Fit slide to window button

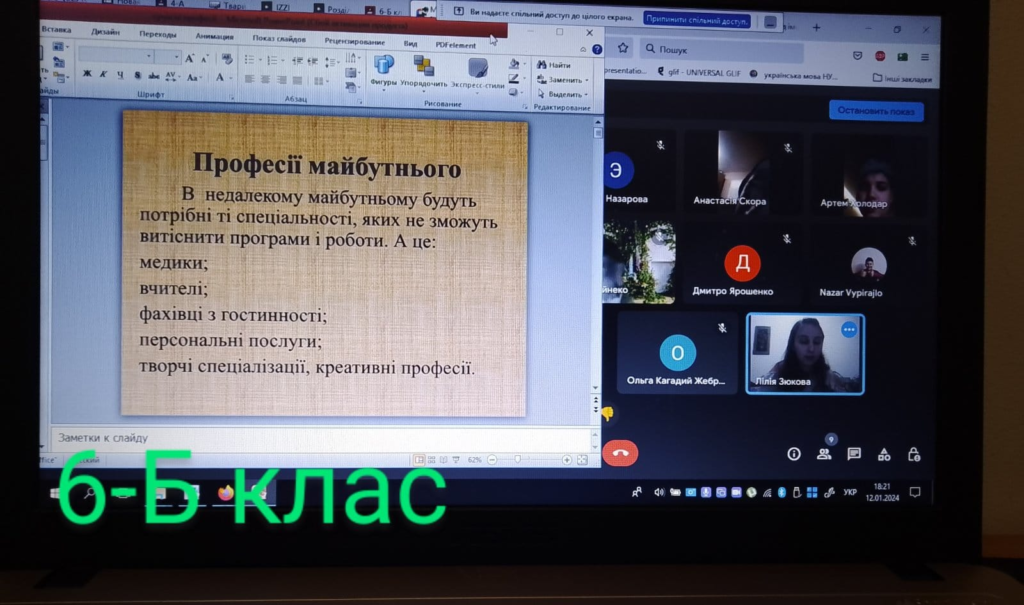[x=582, y=460]
